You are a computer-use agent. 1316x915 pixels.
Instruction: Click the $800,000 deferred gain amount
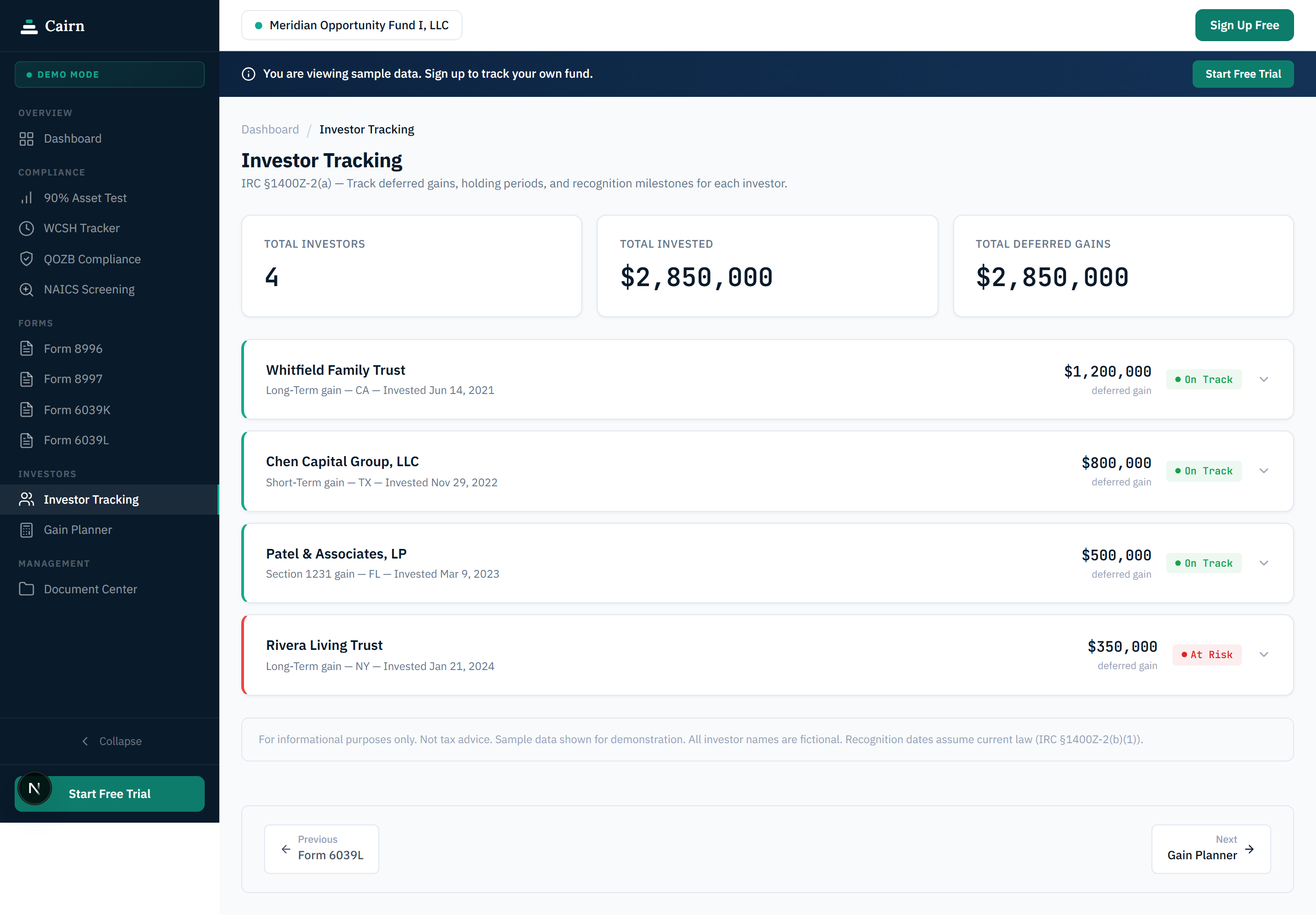click(1116, 463)
